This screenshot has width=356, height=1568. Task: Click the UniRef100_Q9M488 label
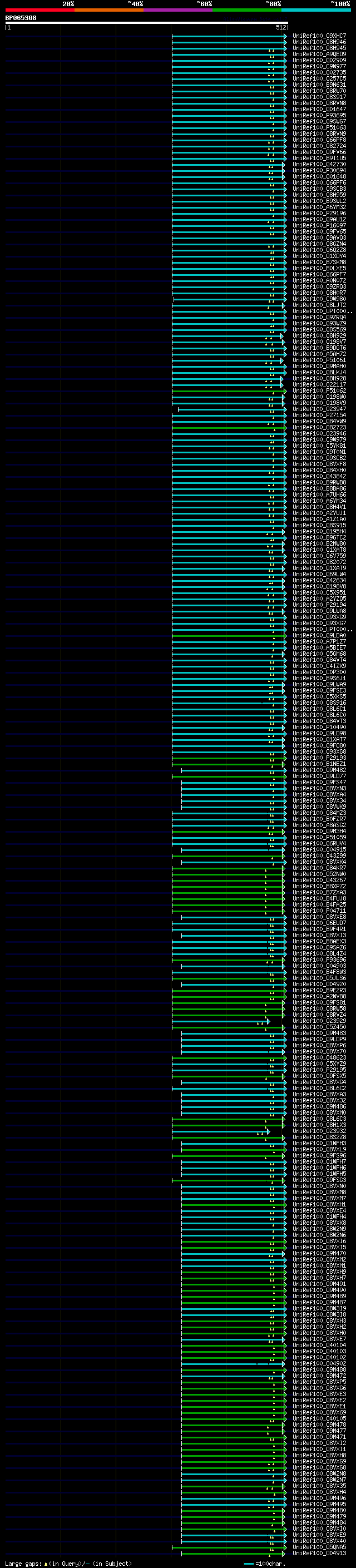click(319, 1369)
